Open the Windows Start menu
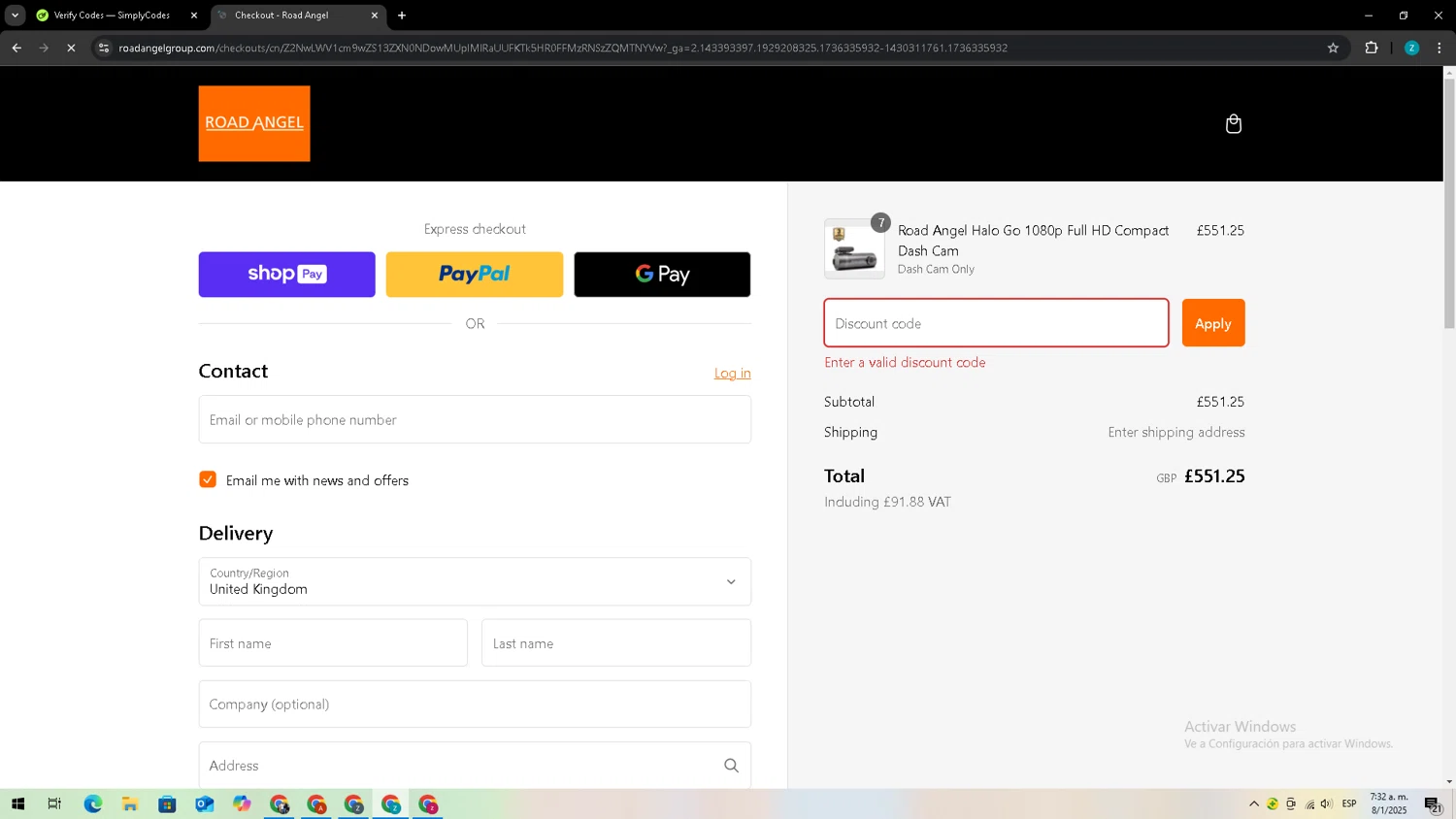This screenshot has width=1456, height=819. point(17,803)
